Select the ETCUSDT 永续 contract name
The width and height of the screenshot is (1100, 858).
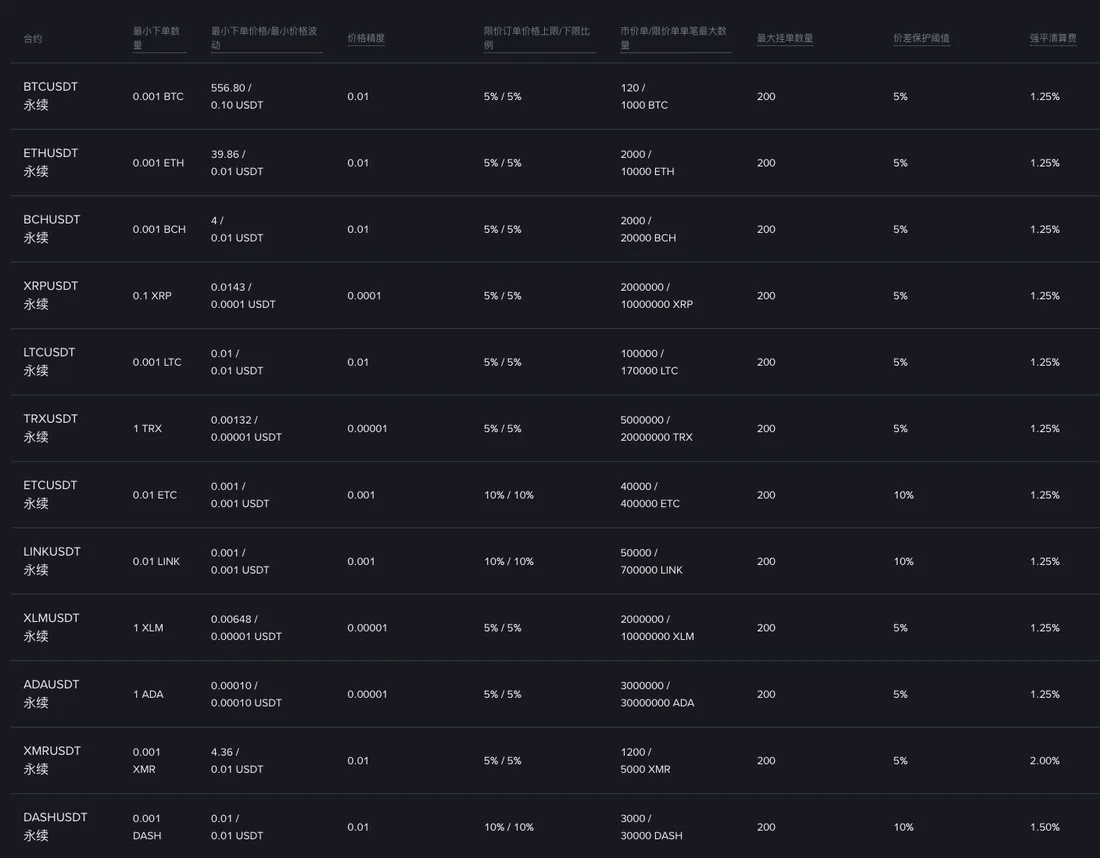[50, 495]
